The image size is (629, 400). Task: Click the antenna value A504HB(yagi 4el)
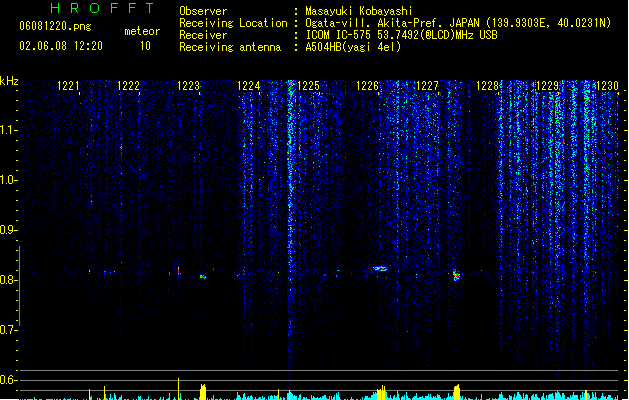pos(353,47)
